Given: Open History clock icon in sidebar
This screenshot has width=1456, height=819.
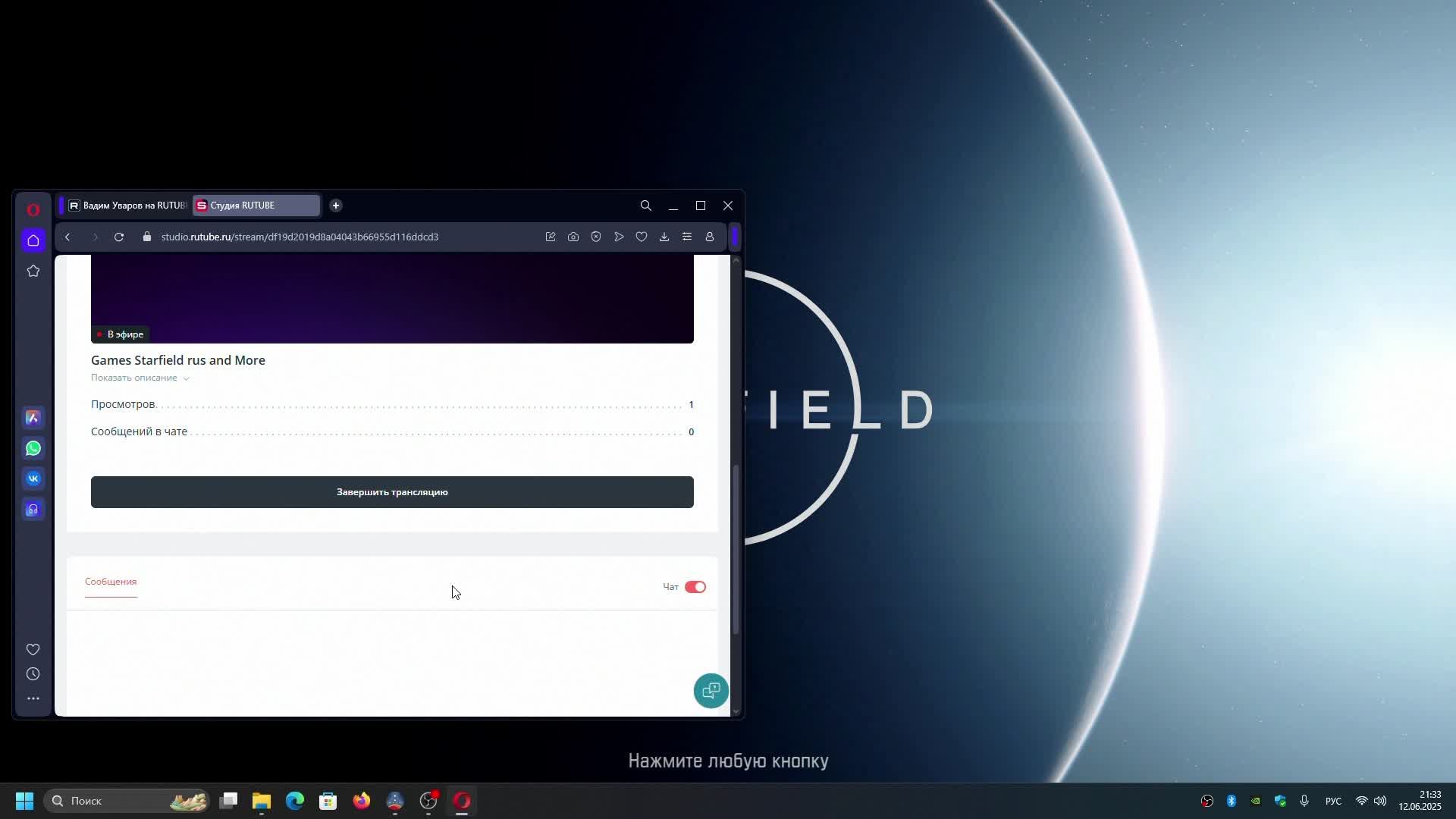Looking at the screenshot, I should point(33,674).
